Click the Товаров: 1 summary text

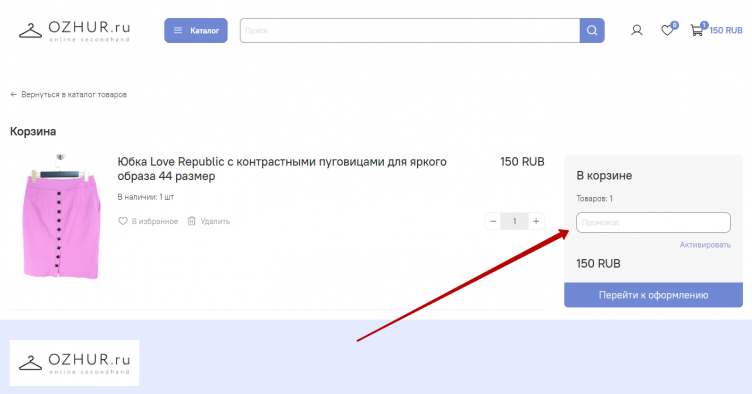tap(594, 198)
